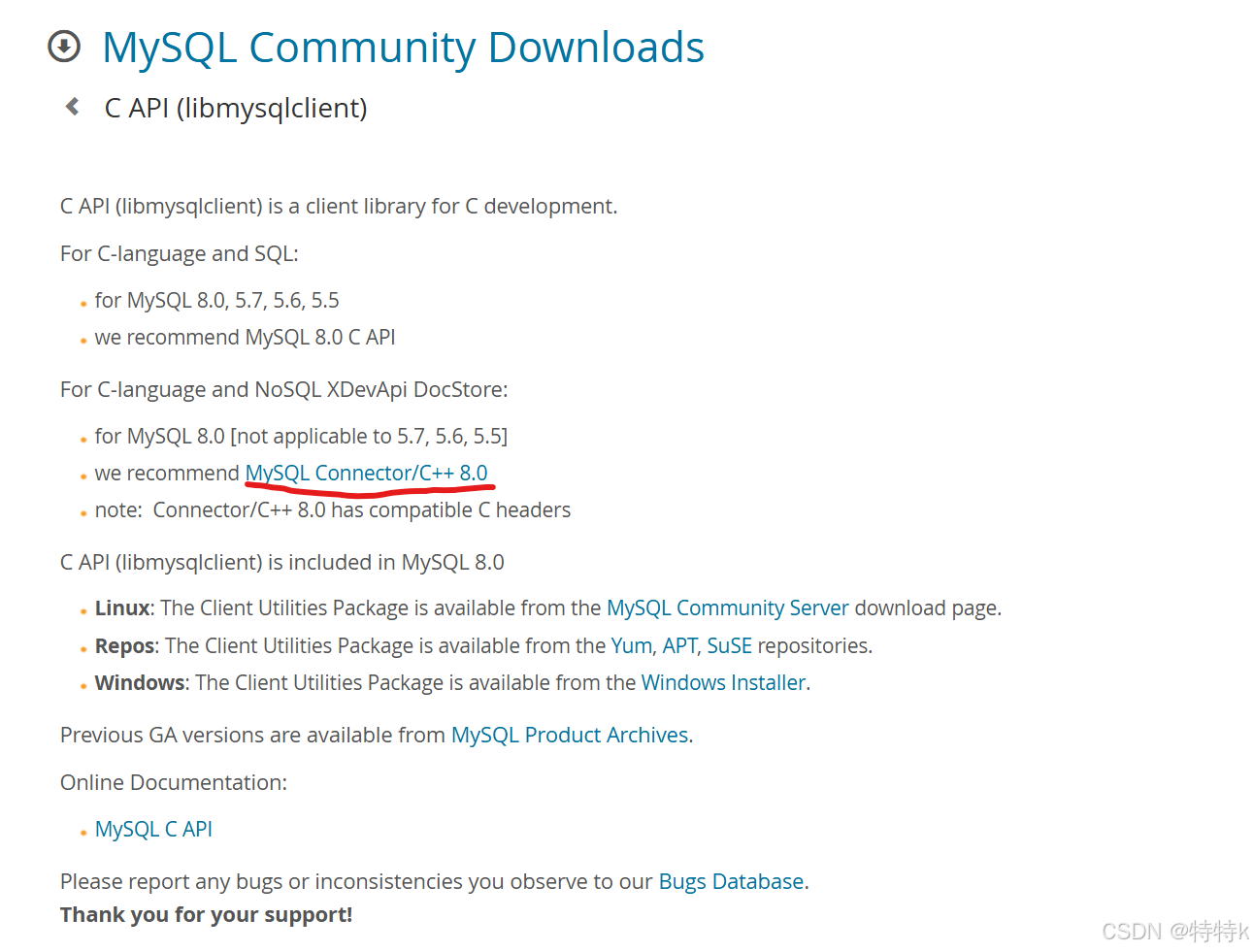Click the download circle icon beside the title
This screenshot has height=952, width=1253.
[x=64, y=46]
